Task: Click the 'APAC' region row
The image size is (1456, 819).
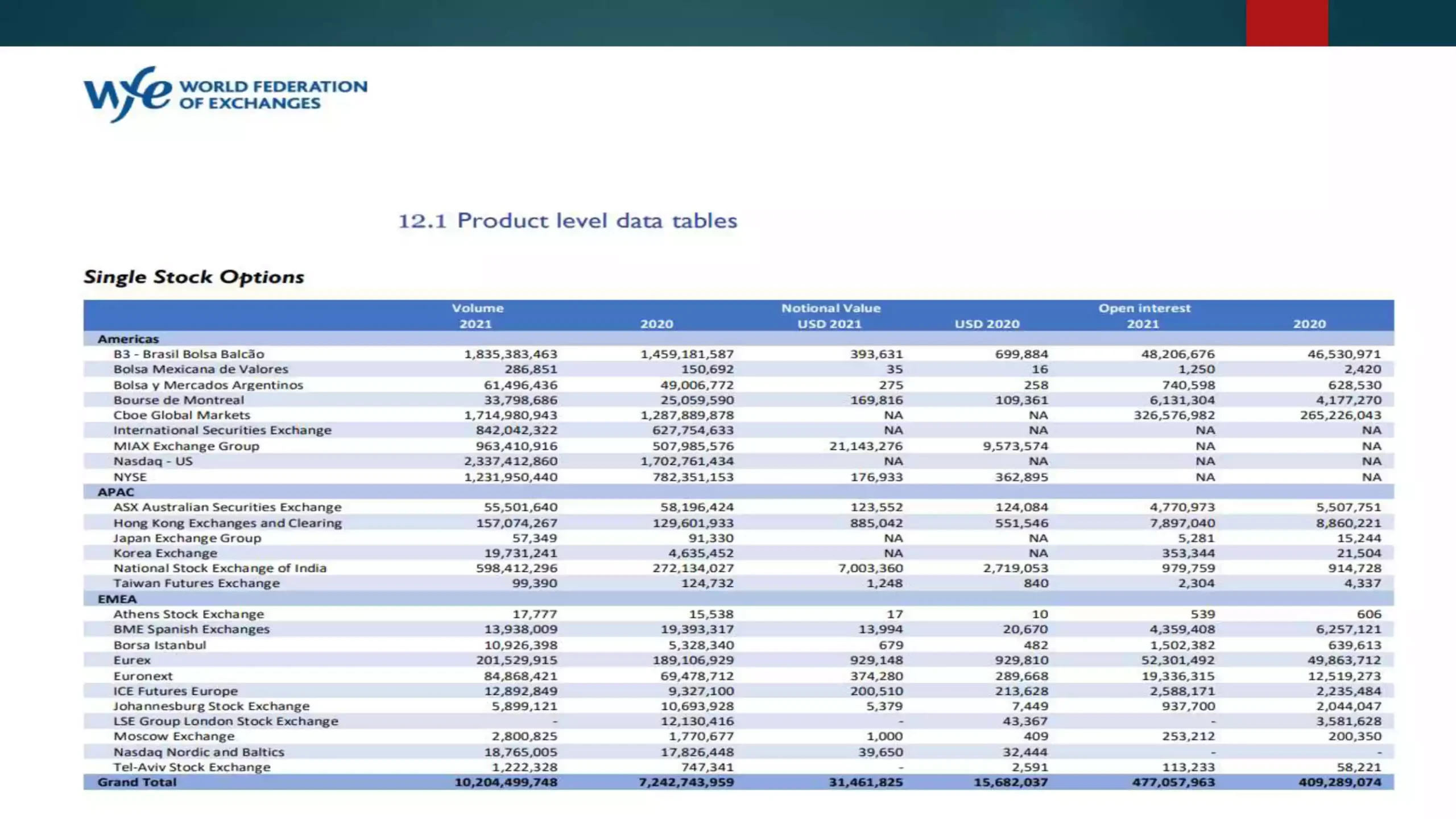Action: pyautogui.click(x=739, y=492)
